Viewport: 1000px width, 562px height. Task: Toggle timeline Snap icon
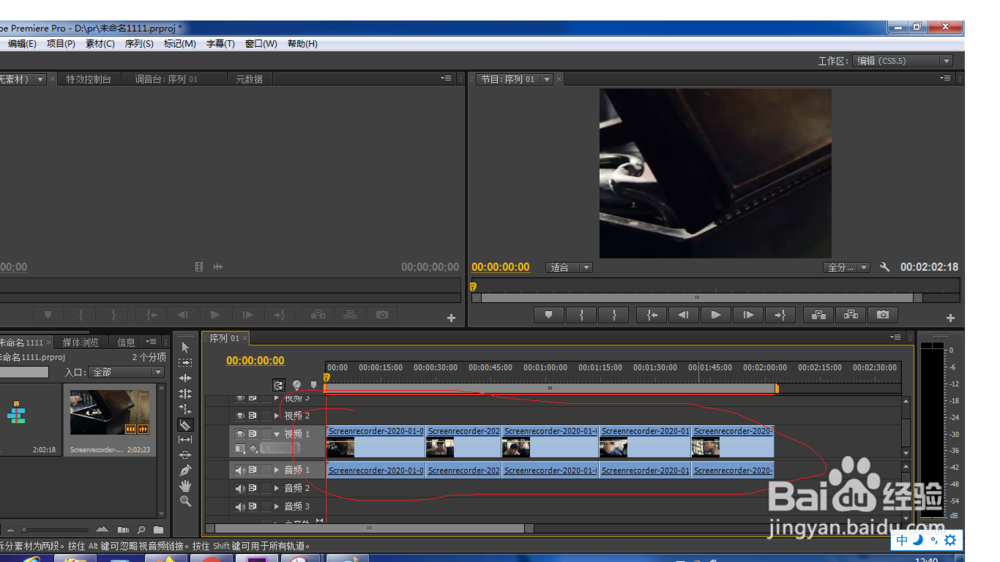click(279, 385)
